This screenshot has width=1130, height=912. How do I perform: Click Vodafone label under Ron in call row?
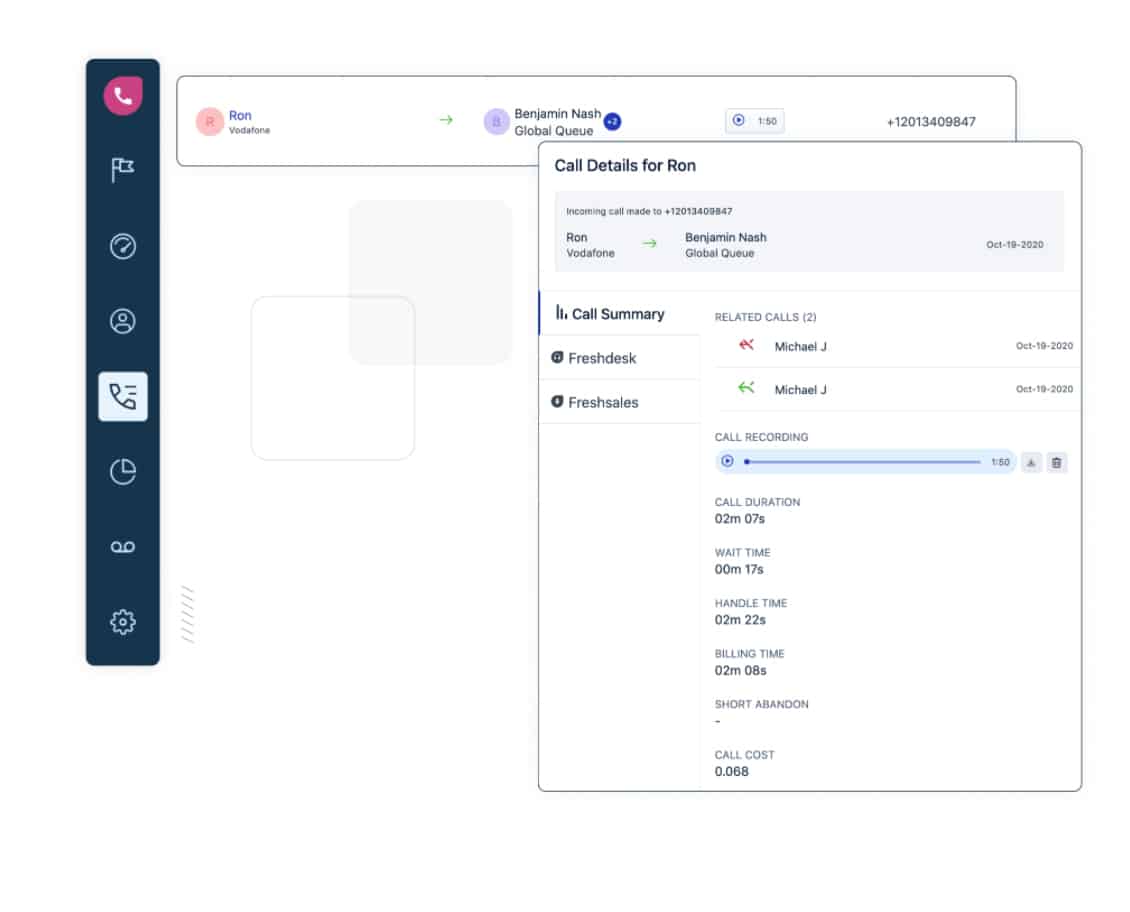pyautogui.click(x=249, y=130)
